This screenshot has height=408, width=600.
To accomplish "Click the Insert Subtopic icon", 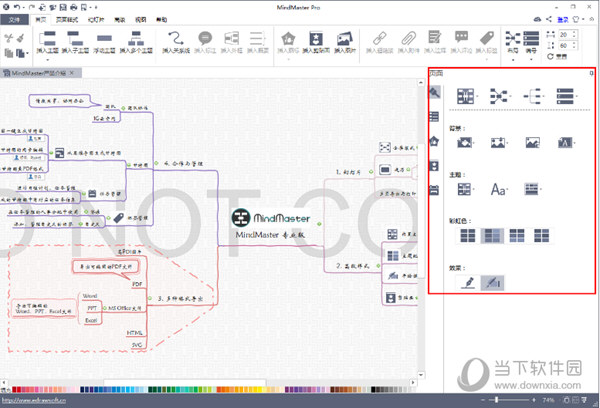I will click(75, 38).
